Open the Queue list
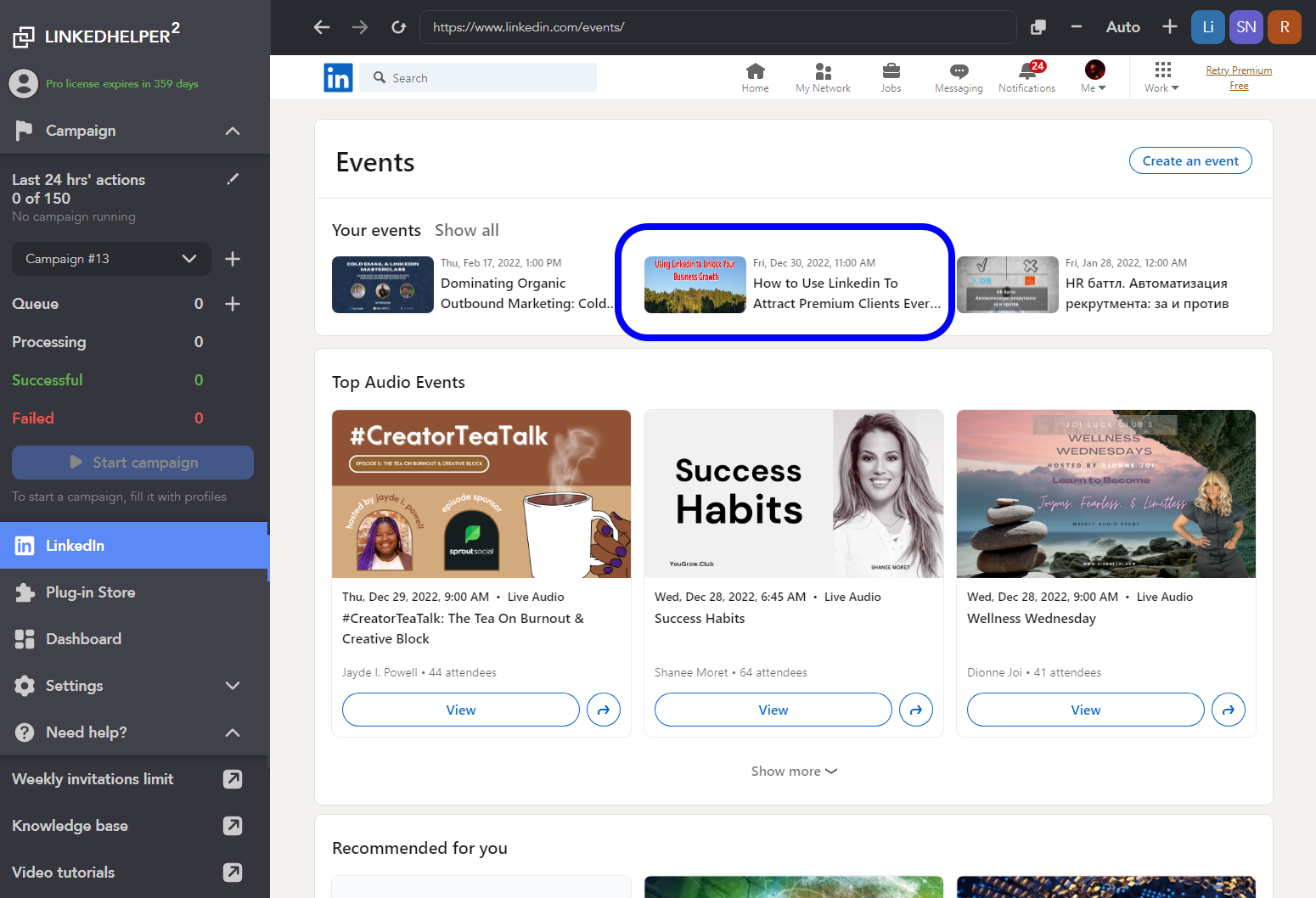This screenshot has width=1316, height=898. point(108,304)
